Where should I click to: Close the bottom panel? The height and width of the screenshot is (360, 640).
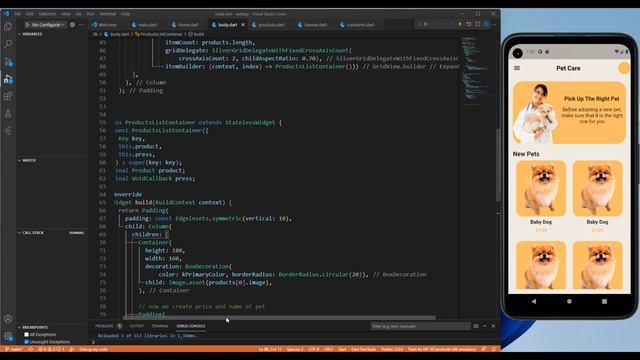coord(493,326)
